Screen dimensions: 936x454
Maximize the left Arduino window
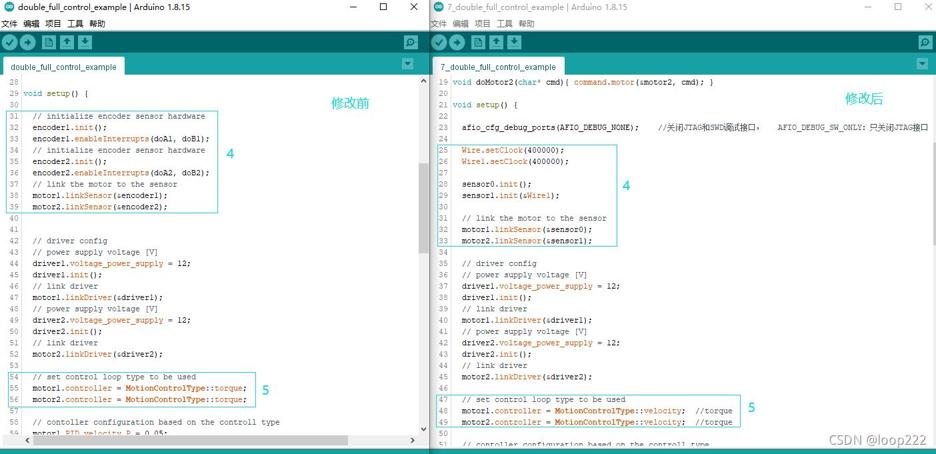(383, 7)
